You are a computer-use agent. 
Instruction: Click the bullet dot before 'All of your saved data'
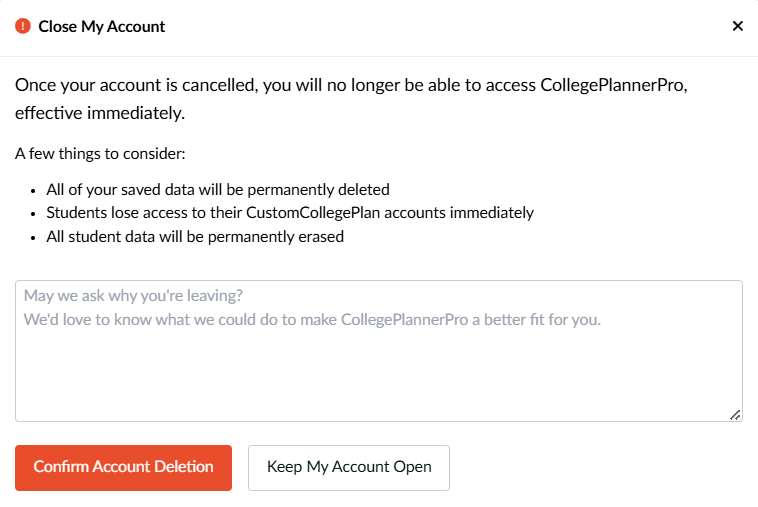(x=33, y=191)
